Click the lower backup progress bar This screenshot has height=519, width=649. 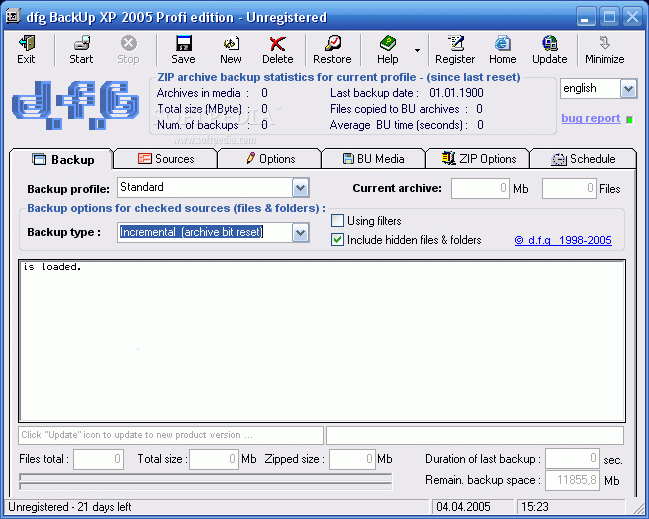coord(205,486)
